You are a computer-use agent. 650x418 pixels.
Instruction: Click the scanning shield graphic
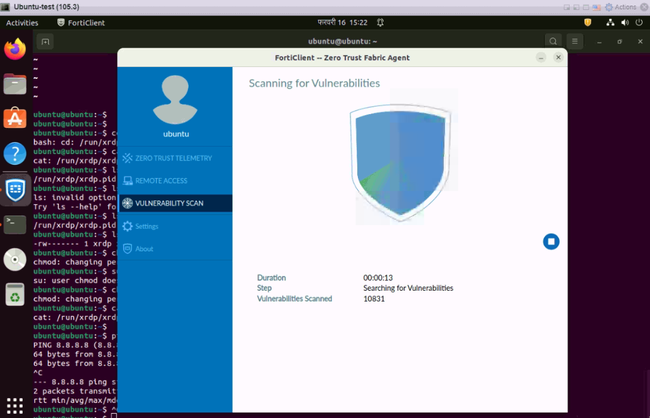[x=400, y=162]
